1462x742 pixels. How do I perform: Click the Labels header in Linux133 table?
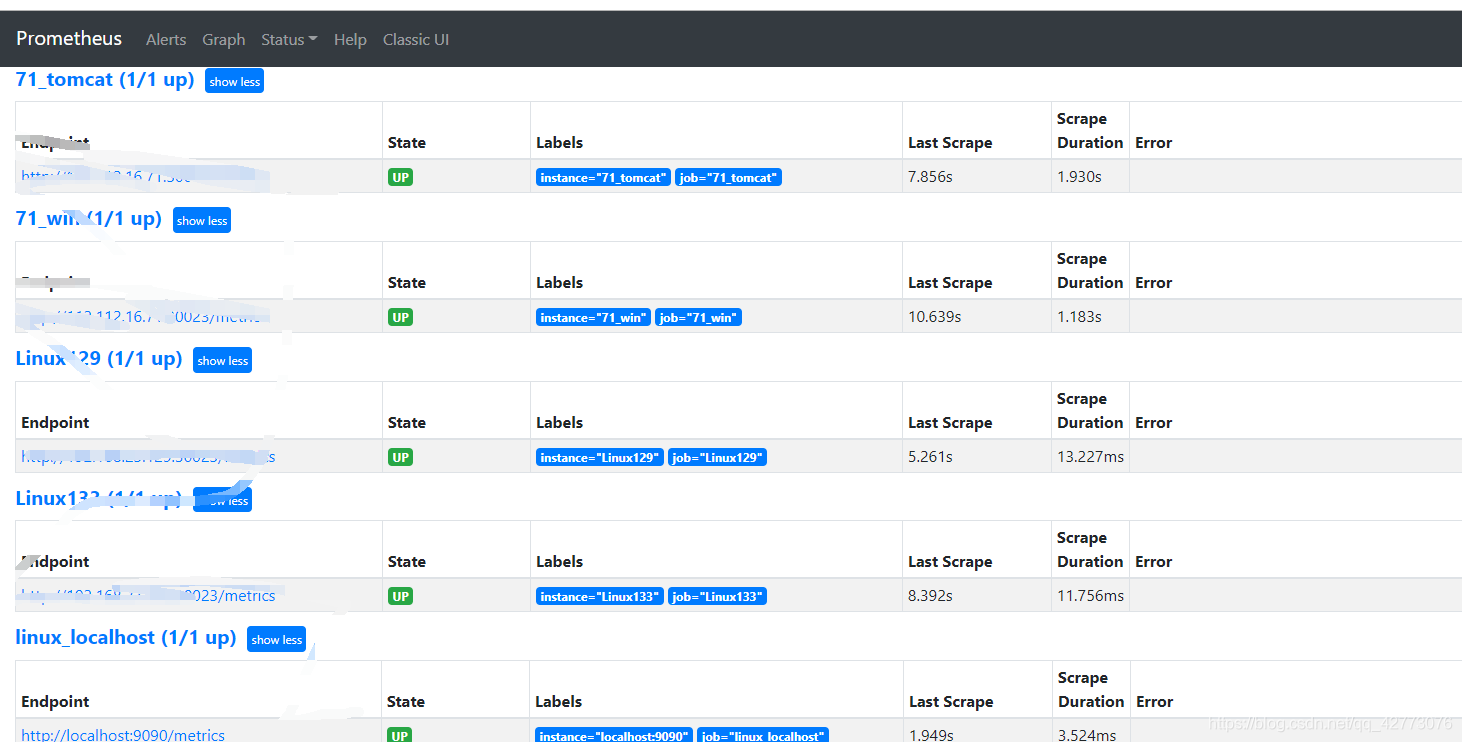point(559,562)
